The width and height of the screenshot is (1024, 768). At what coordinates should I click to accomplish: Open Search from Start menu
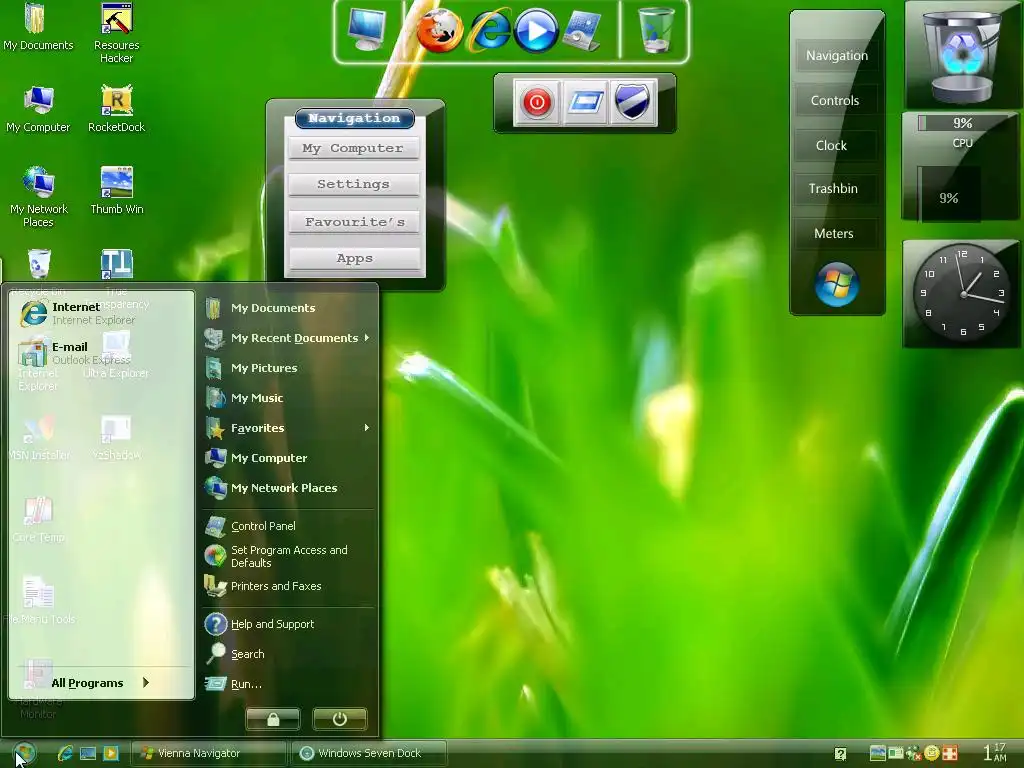tap(287, 654)
